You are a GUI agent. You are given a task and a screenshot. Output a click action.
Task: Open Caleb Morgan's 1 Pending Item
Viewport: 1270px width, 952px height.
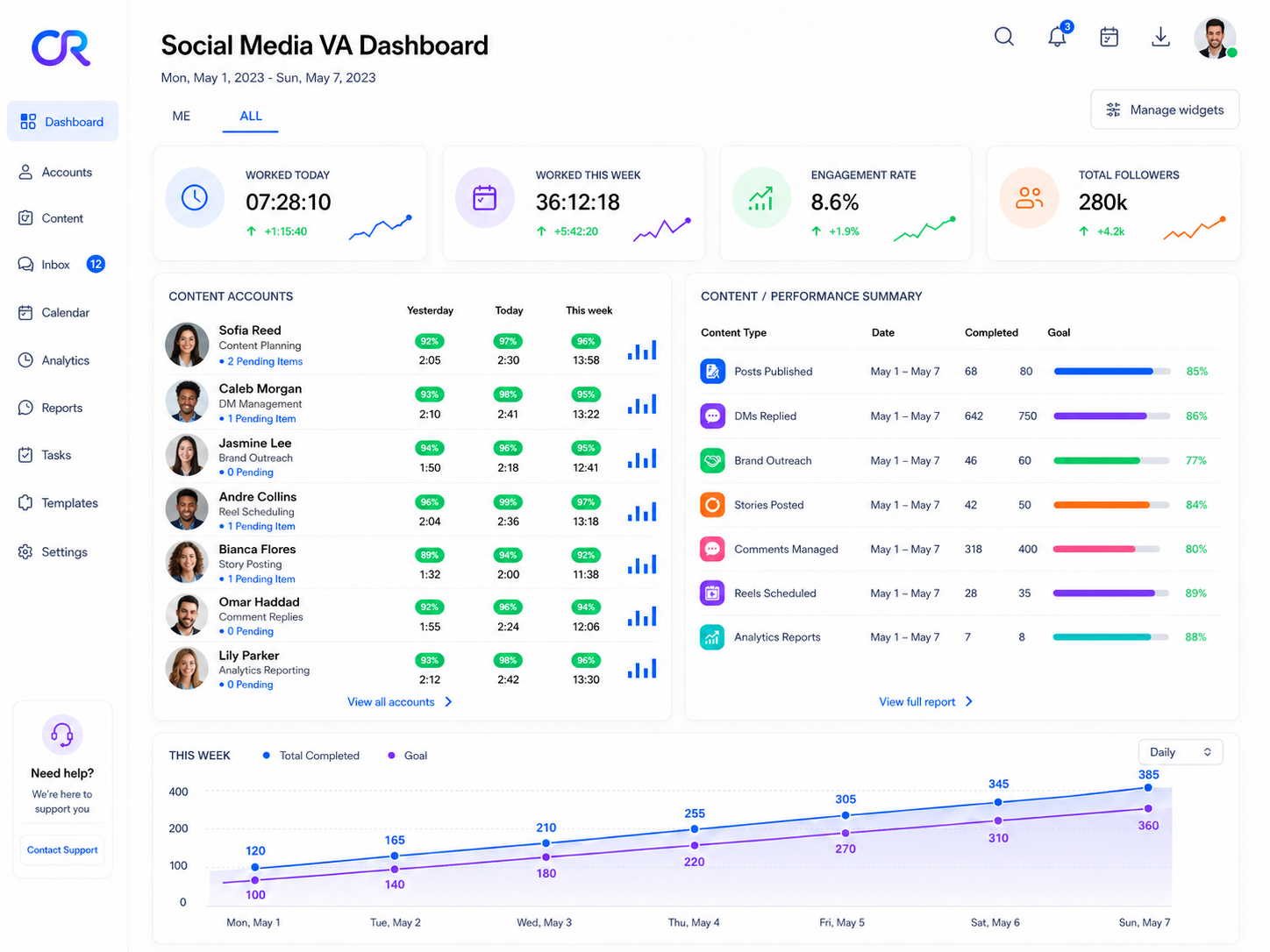click(258, 419)
